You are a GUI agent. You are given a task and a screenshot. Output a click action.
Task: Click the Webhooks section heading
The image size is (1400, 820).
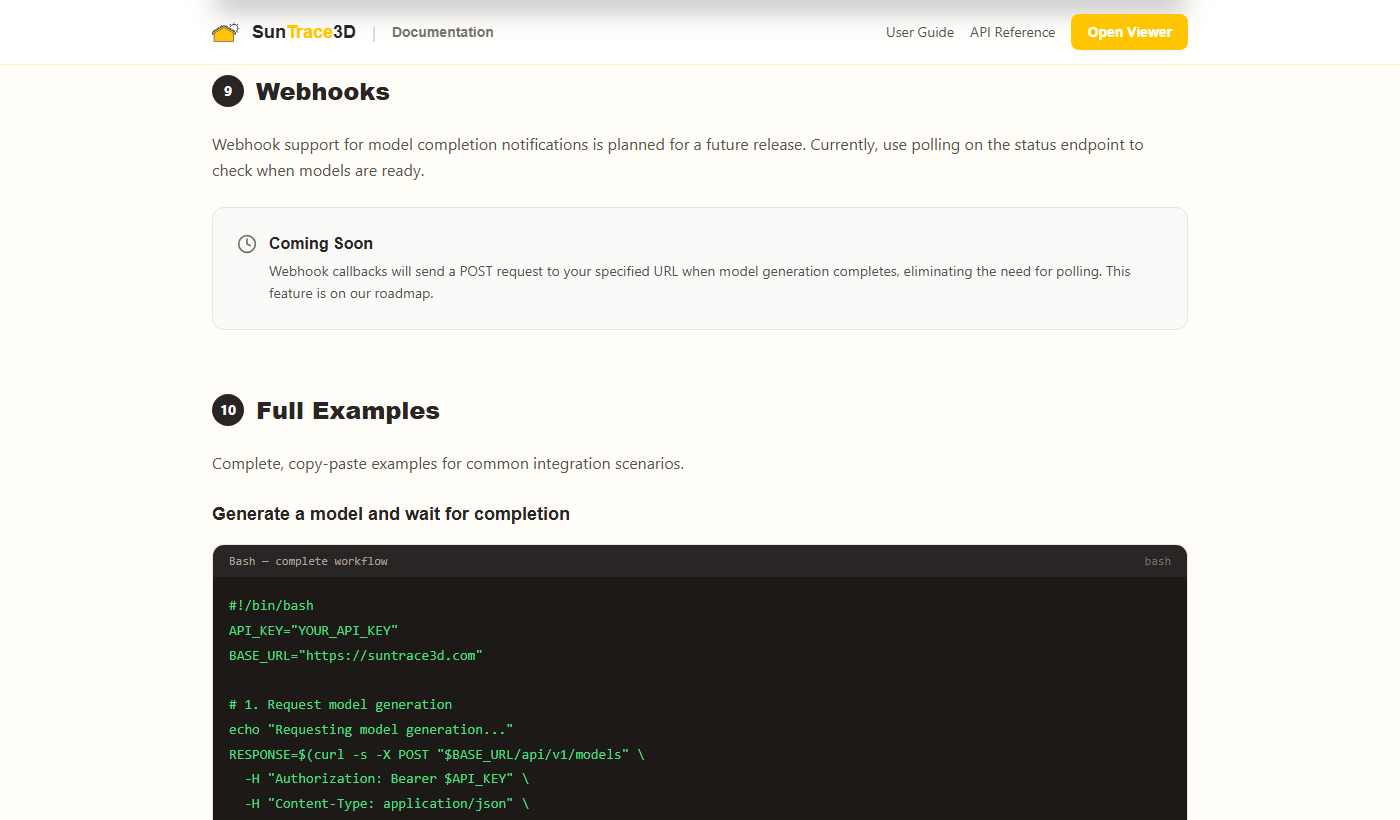tap(322, 91)
